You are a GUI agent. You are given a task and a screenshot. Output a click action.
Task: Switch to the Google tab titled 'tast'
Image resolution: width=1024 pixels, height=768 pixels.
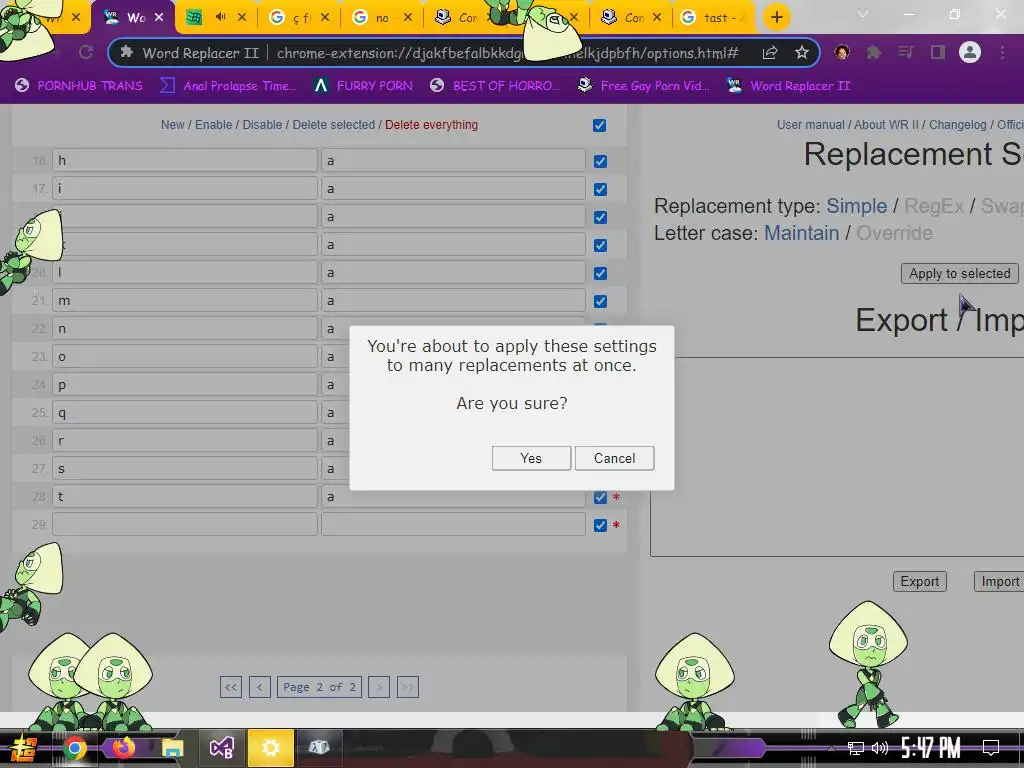point(712,17)
